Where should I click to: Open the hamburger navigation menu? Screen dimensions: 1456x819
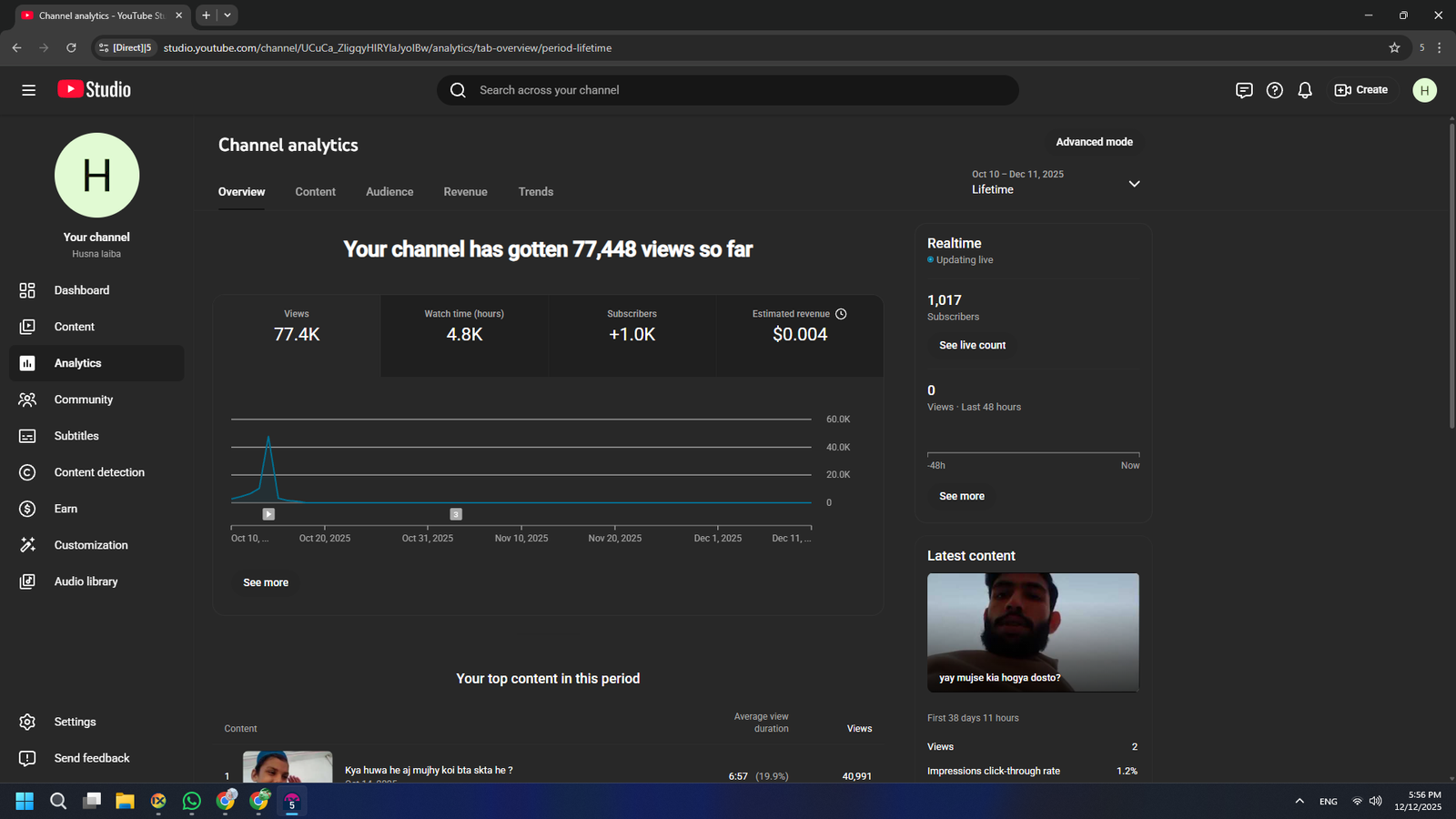coord(28,90)
